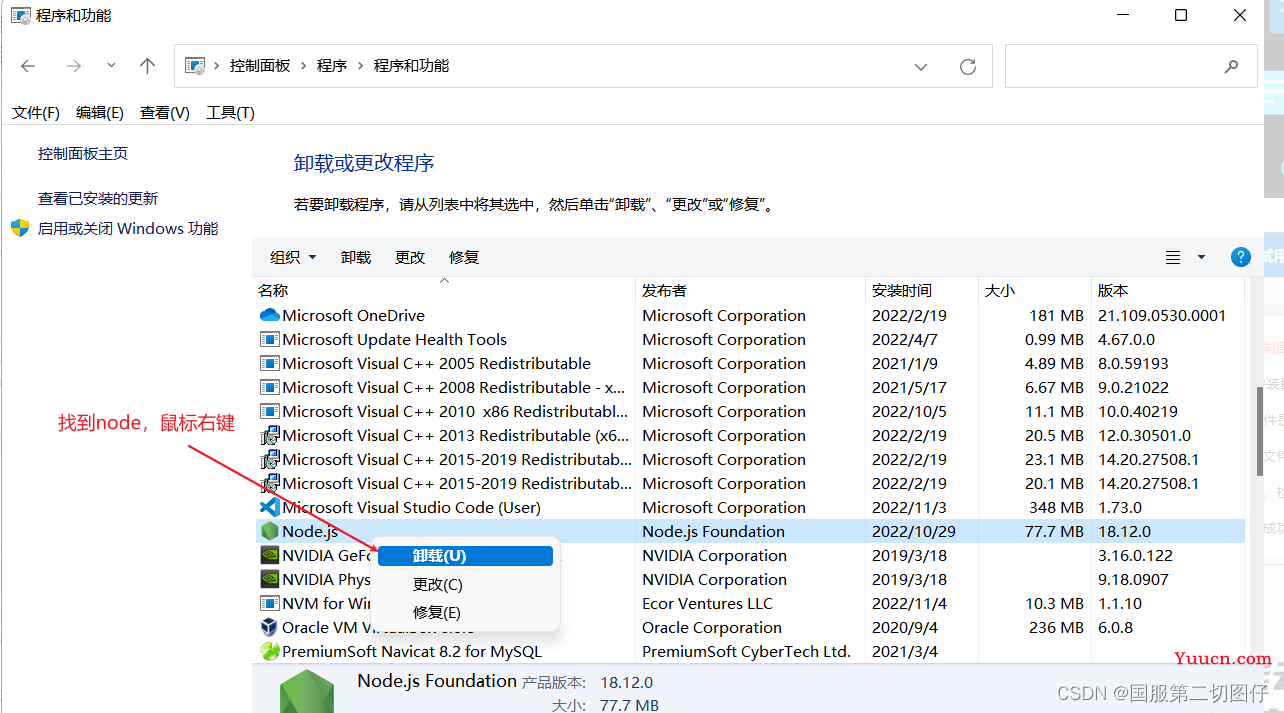This screenshot has width=1284, height=713.
Task: Open the 编辑(E) menu
Action: [100, 113]
